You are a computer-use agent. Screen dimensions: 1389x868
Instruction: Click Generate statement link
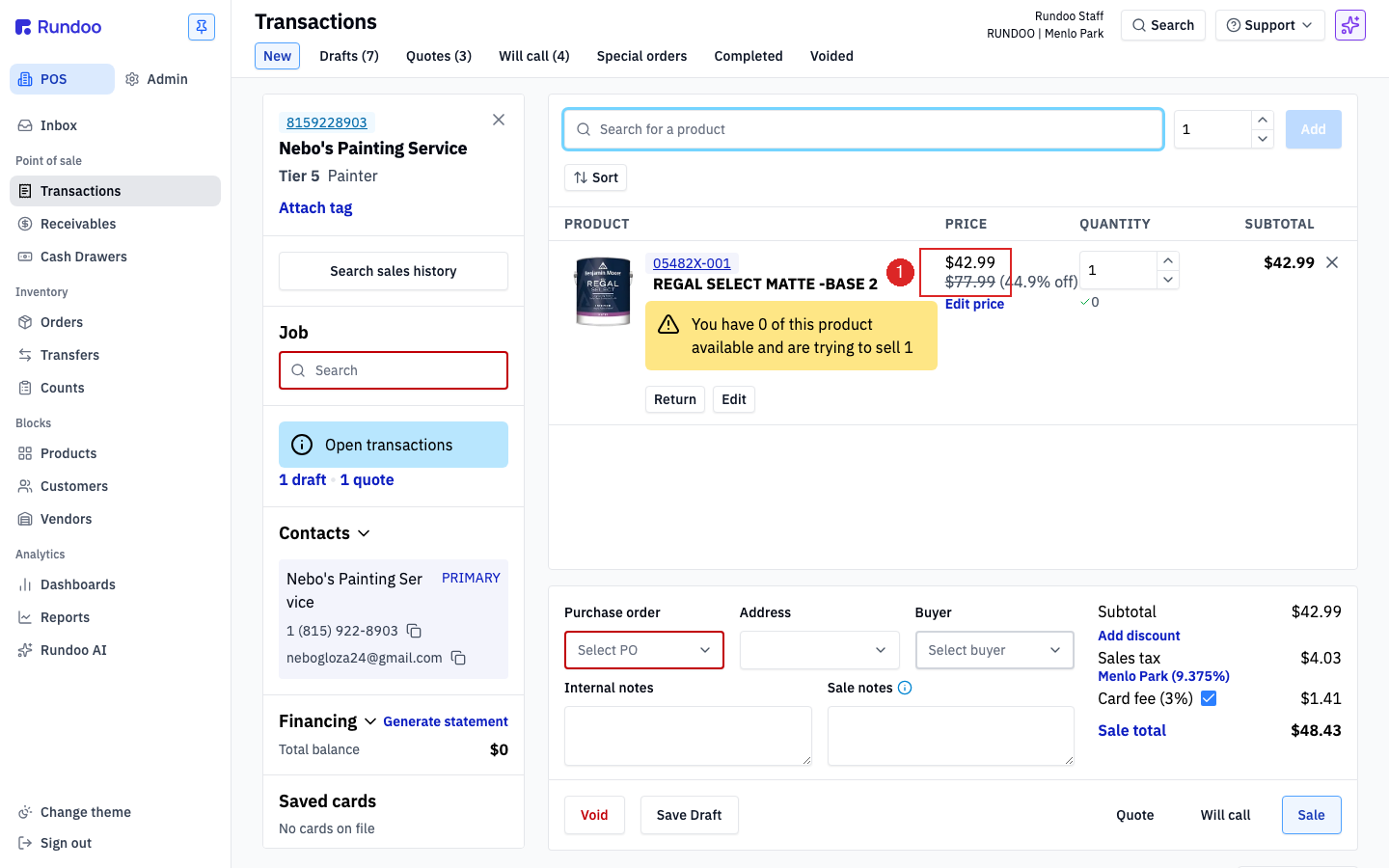click(x=446, y=721)
